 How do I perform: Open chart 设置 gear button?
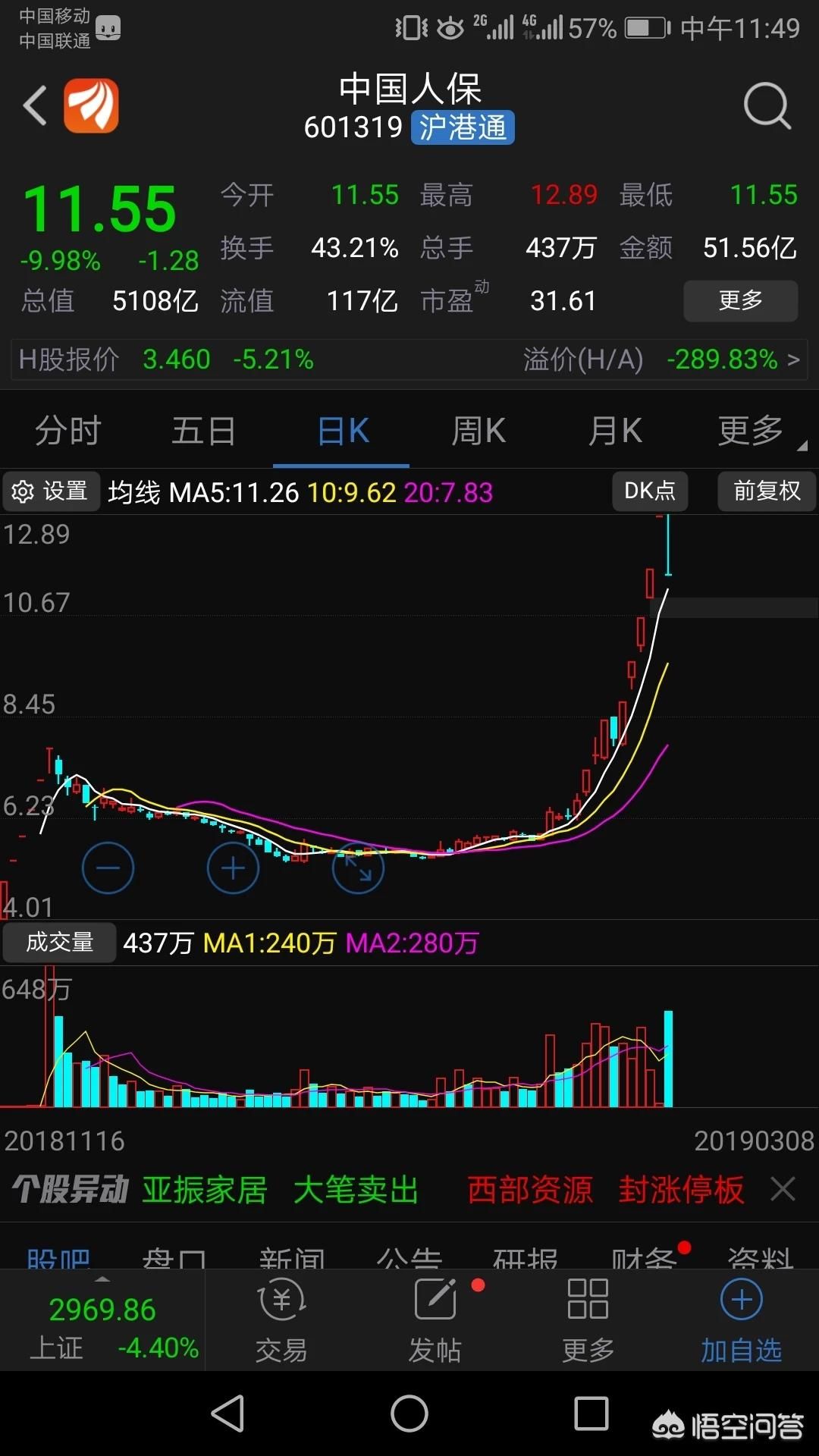point(51,491)
